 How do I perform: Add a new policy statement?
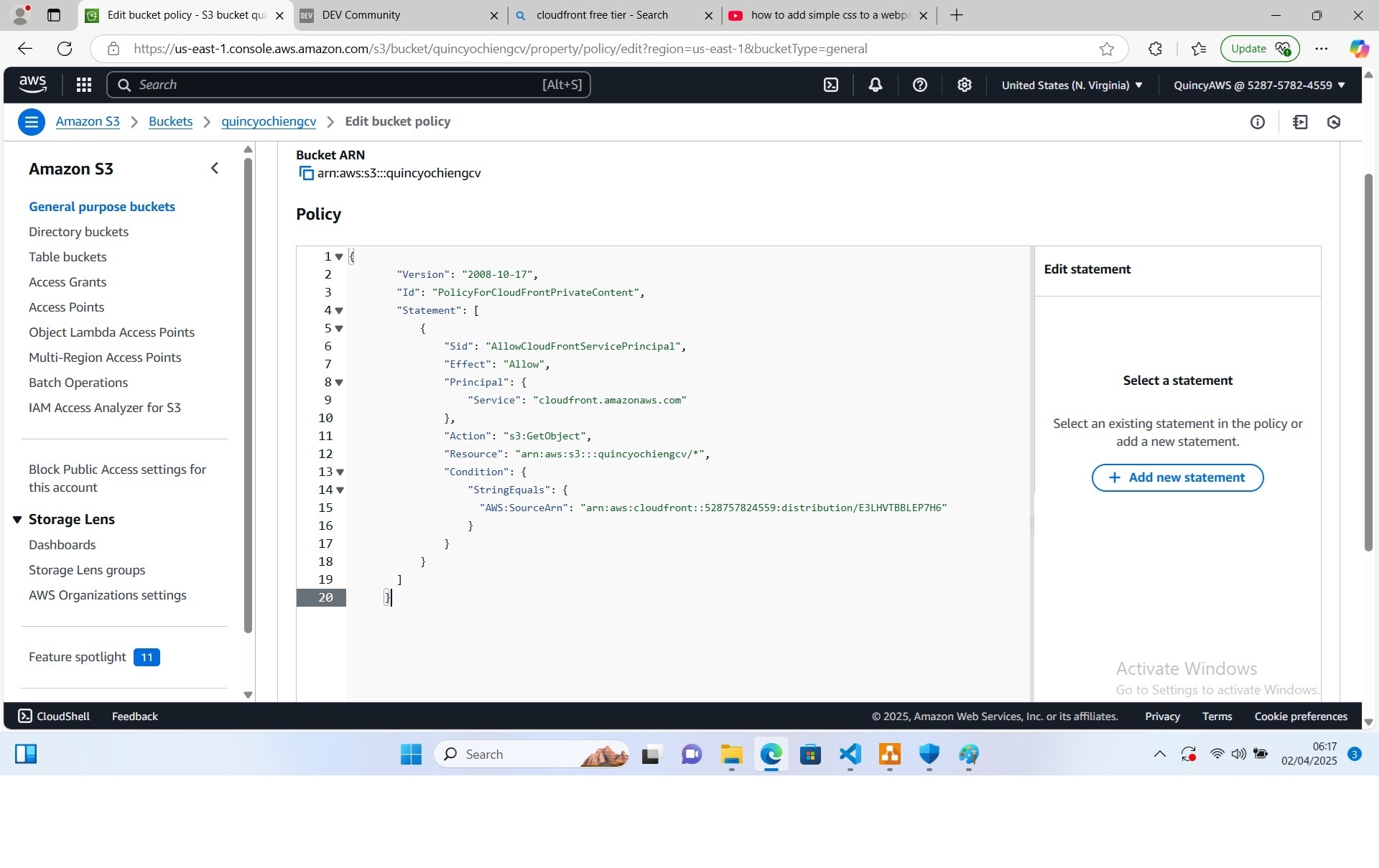(1177, 477)
